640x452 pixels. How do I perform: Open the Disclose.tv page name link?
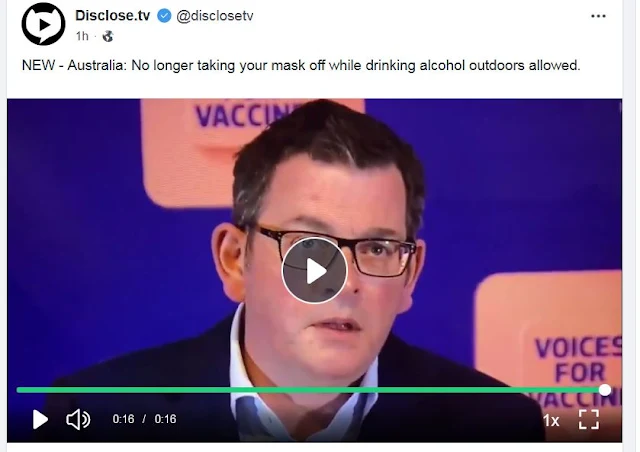[x=113, y=16]
